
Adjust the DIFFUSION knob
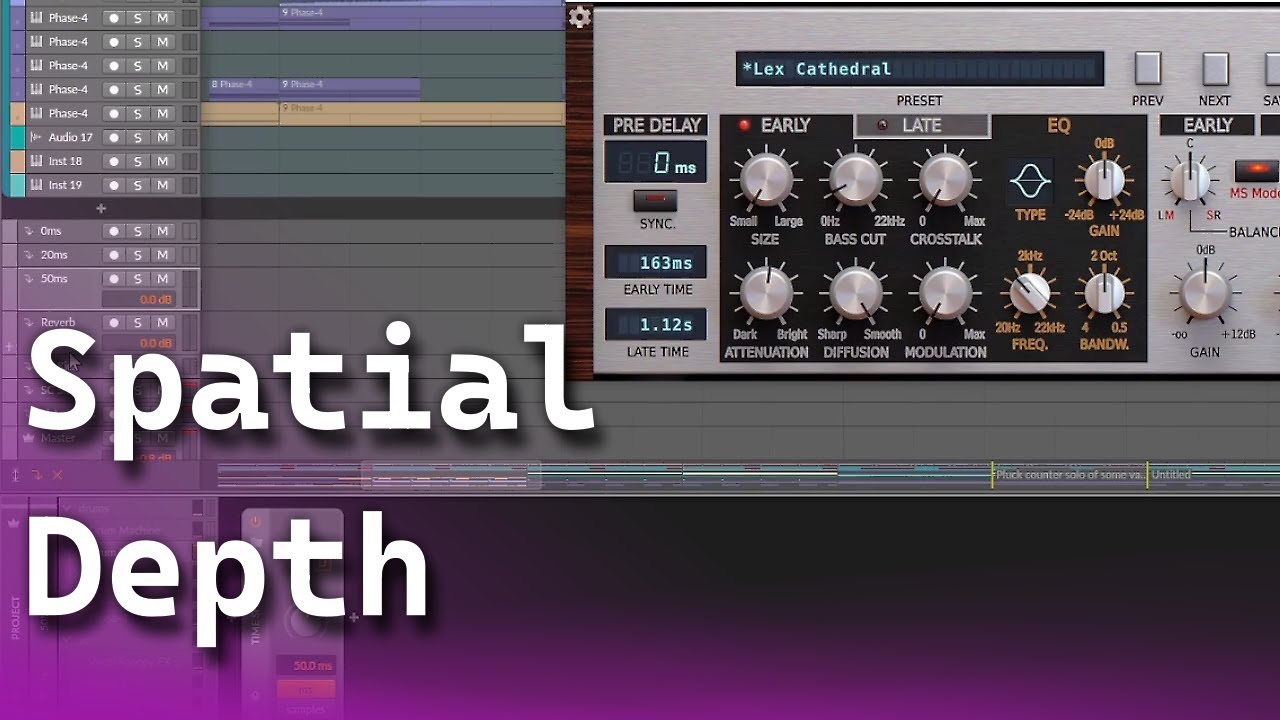[856, 294]
